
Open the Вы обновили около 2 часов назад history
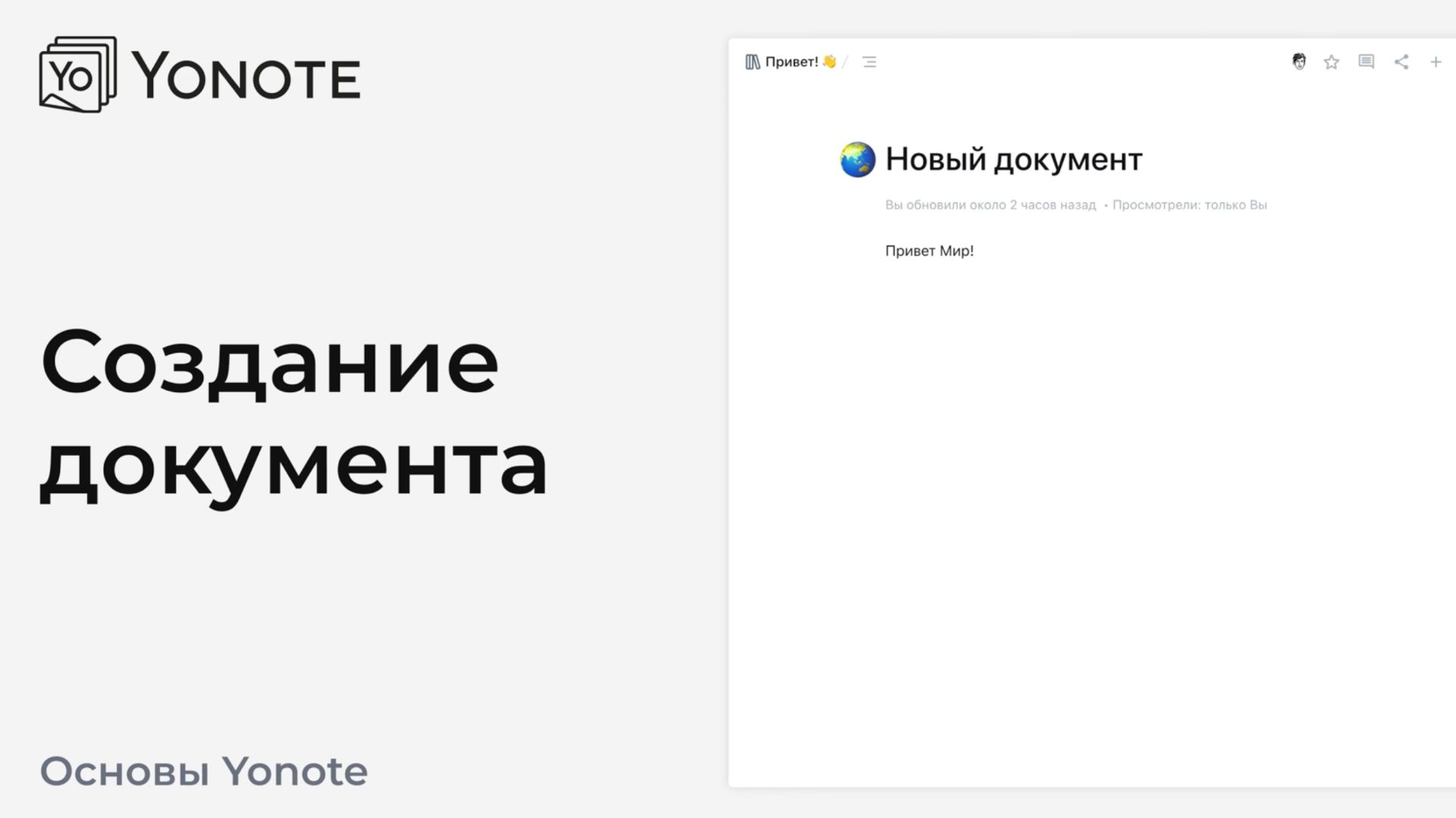[x=990, y=205]
